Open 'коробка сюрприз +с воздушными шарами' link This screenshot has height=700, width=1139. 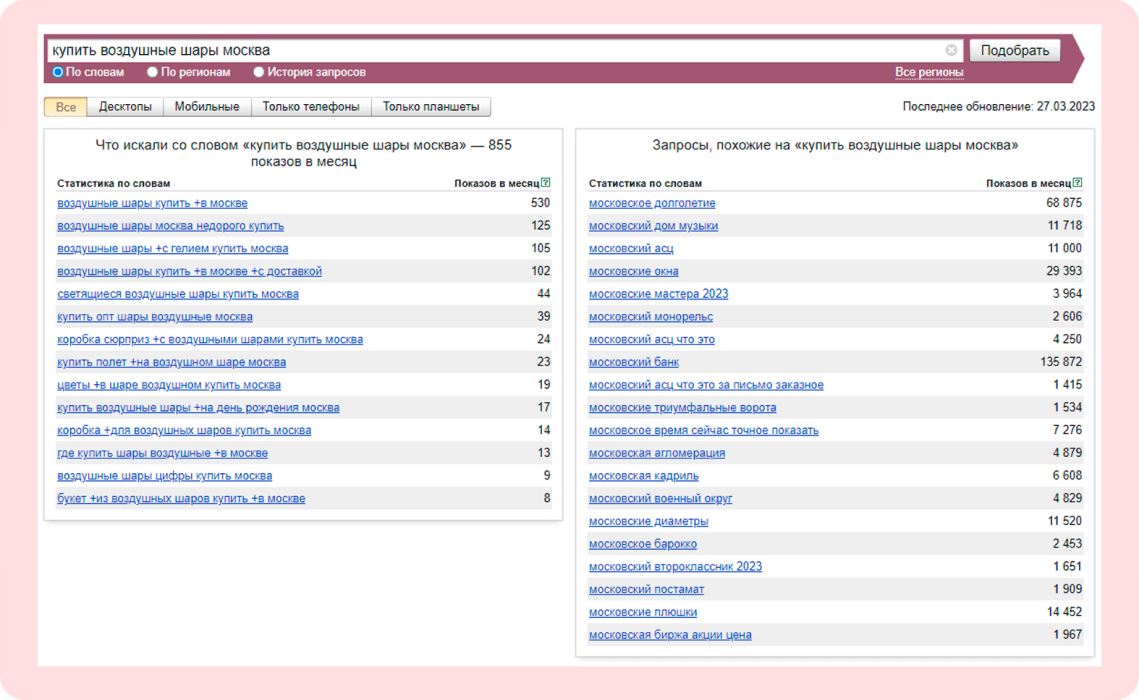(210, 339)
